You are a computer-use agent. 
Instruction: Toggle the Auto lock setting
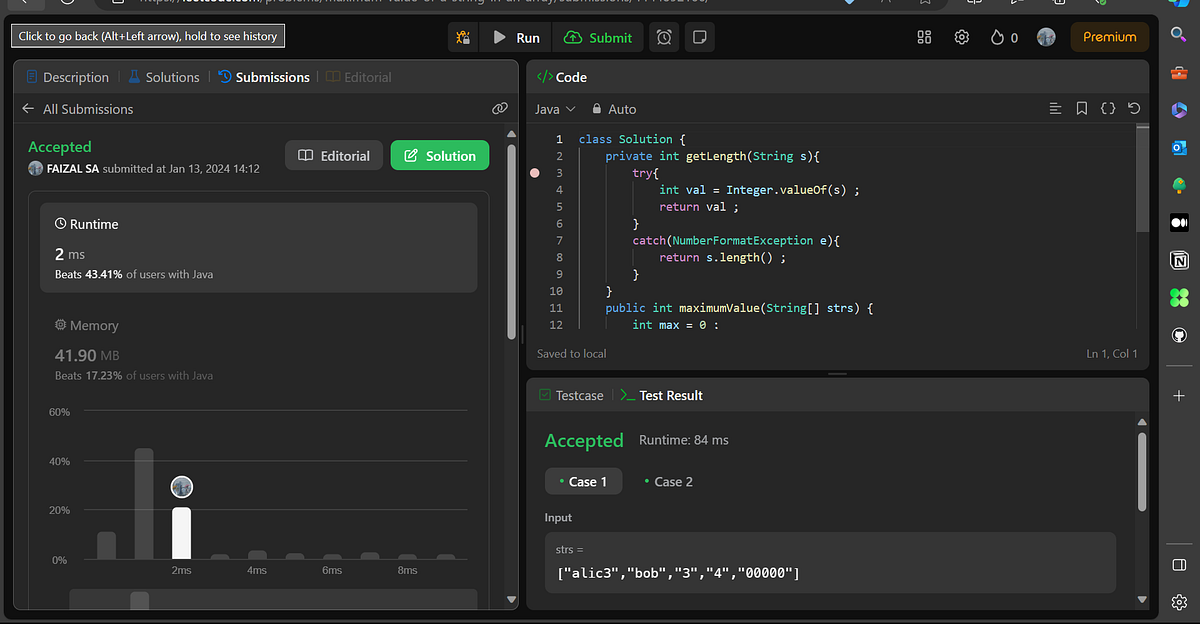tap(613, 109)
